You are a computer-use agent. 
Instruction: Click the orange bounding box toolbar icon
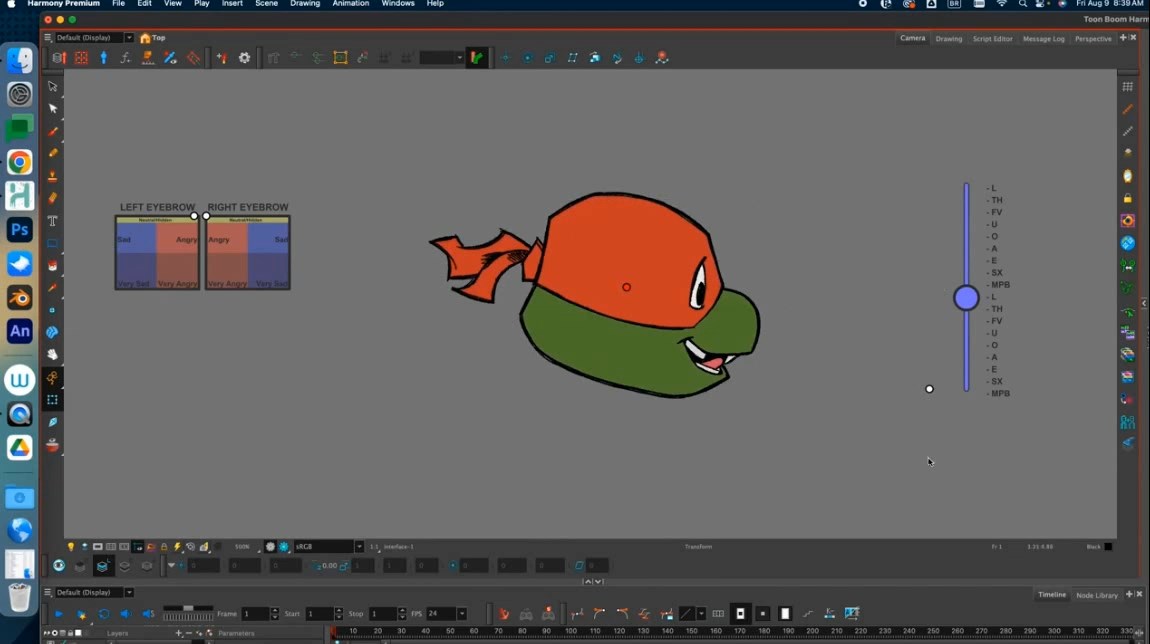340,58
